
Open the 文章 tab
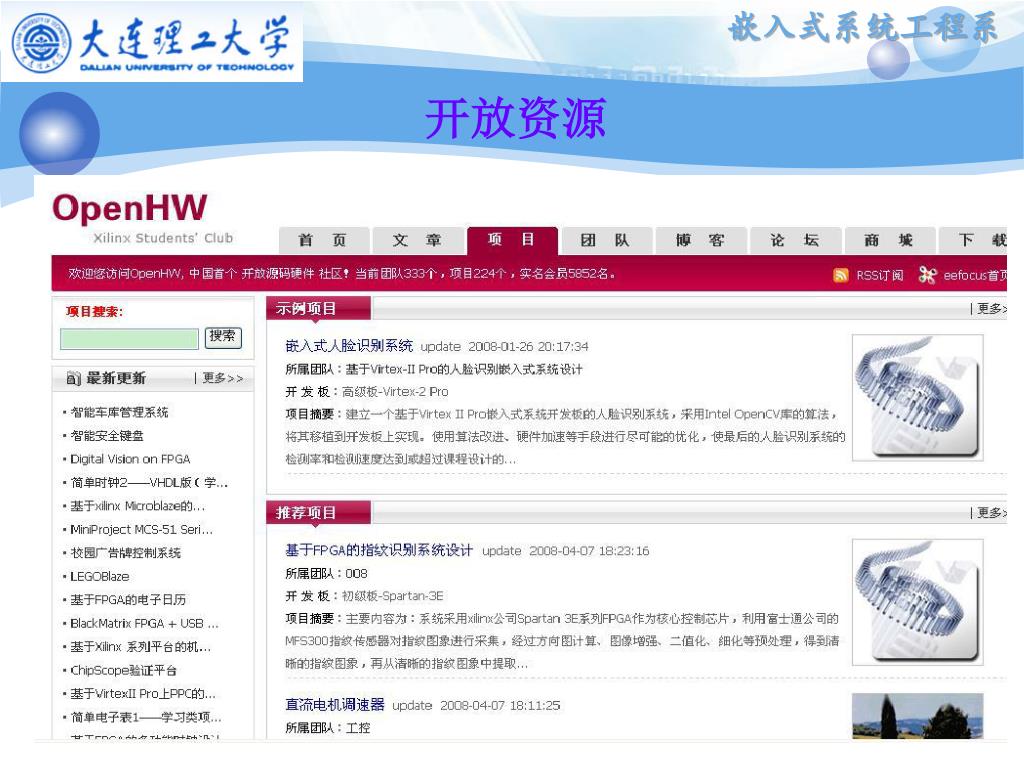coord(418,240)
